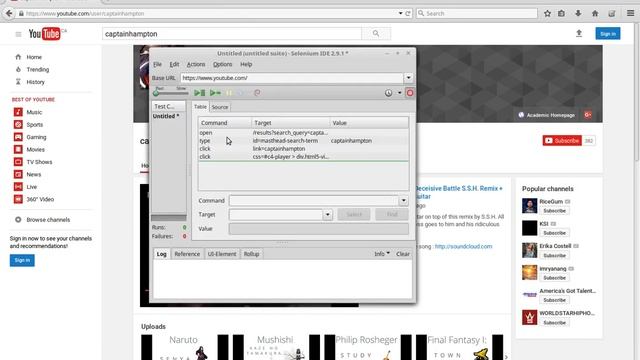Open the YouTube hamburger guide menu
The image size is (640, 360).
click(18, 34)
